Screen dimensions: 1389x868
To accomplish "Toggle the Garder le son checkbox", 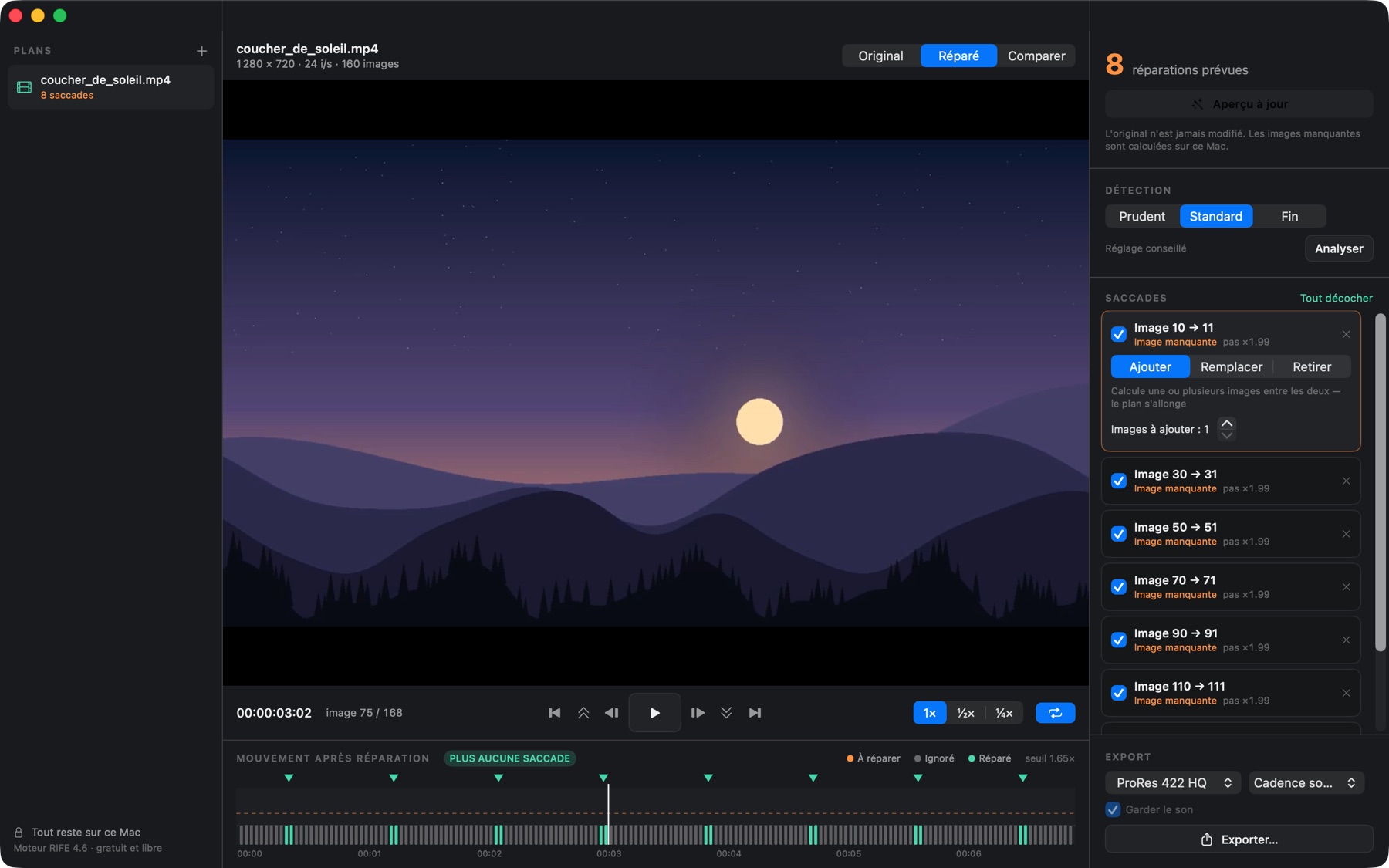I will 1113,809.
